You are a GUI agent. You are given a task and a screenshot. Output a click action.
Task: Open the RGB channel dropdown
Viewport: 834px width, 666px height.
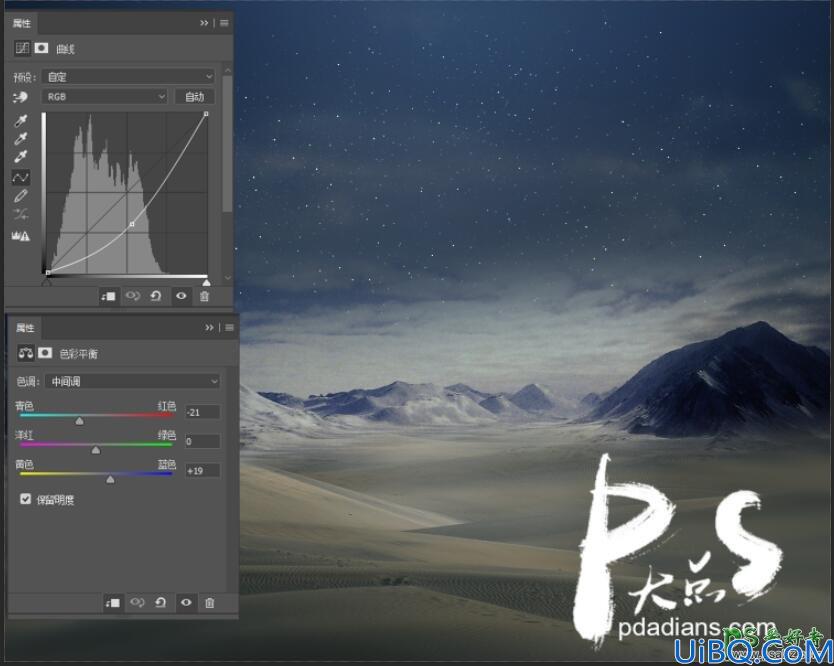point(105,97)
